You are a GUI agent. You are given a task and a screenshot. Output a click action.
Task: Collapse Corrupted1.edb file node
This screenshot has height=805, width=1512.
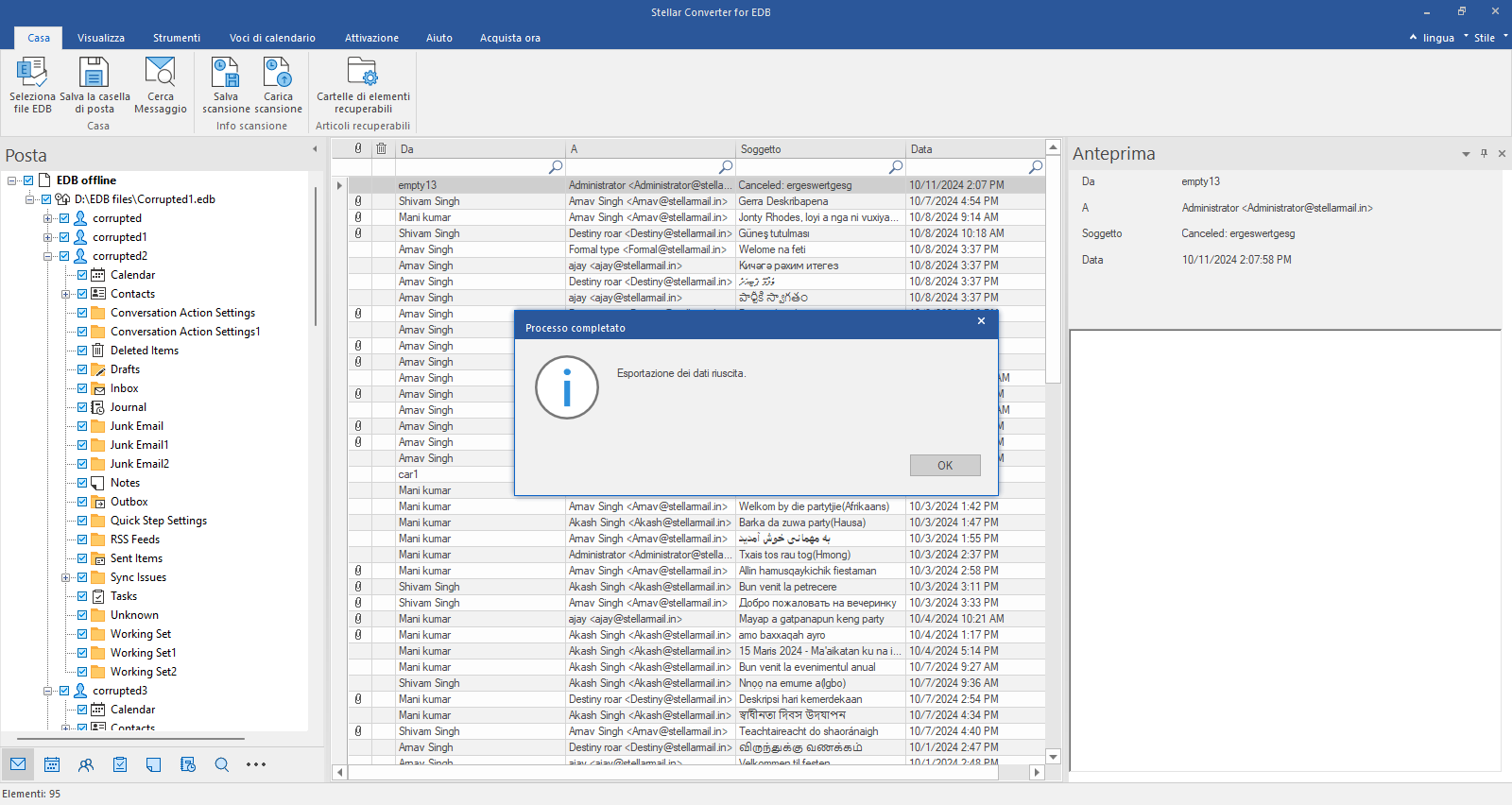click(30, 199)
